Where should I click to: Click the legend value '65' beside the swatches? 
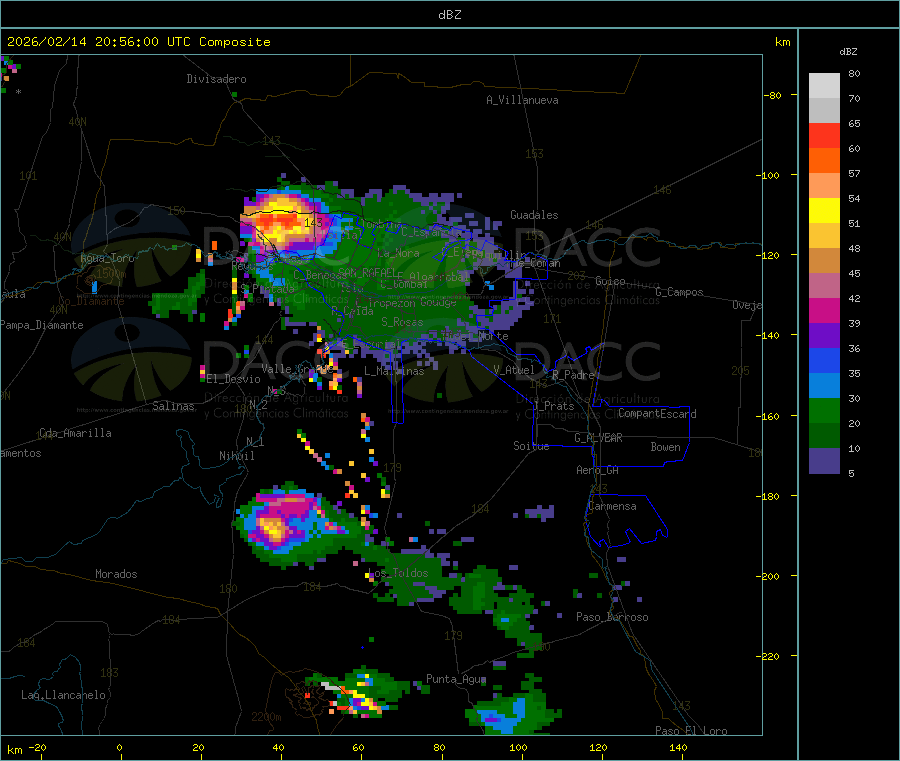[x=854, y=123]
